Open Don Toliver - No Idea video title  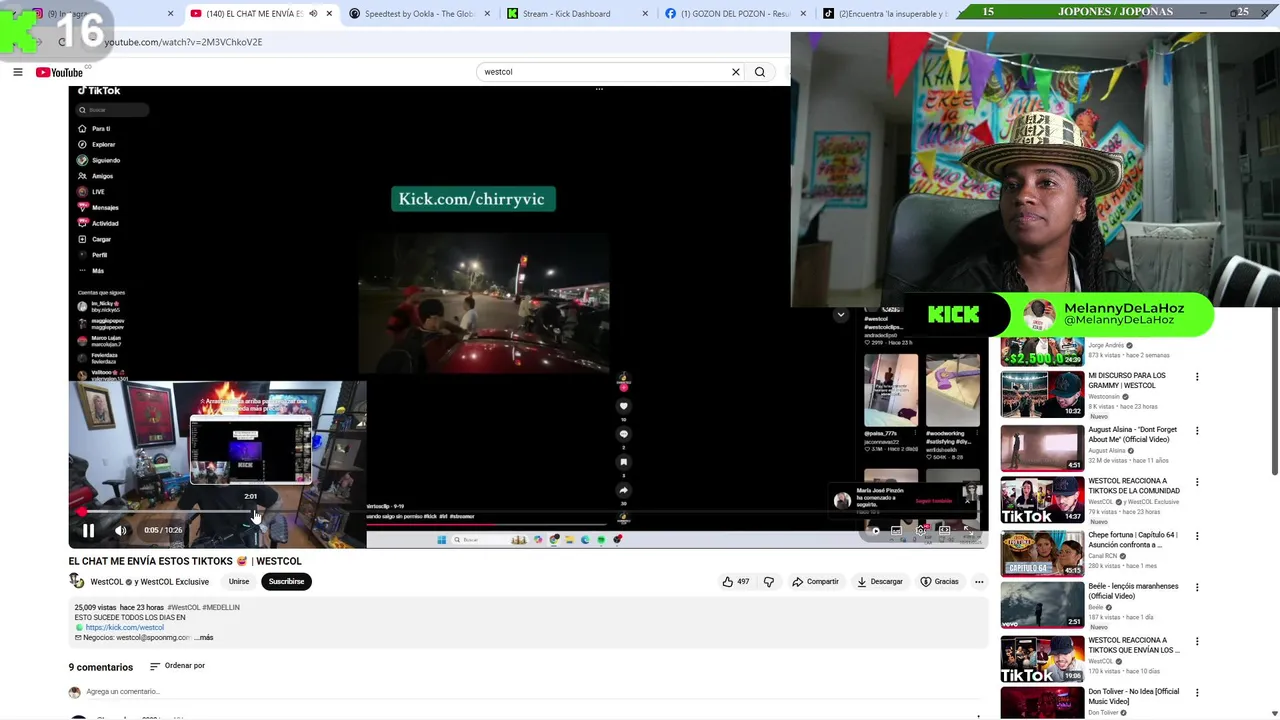click(1133, 696)
